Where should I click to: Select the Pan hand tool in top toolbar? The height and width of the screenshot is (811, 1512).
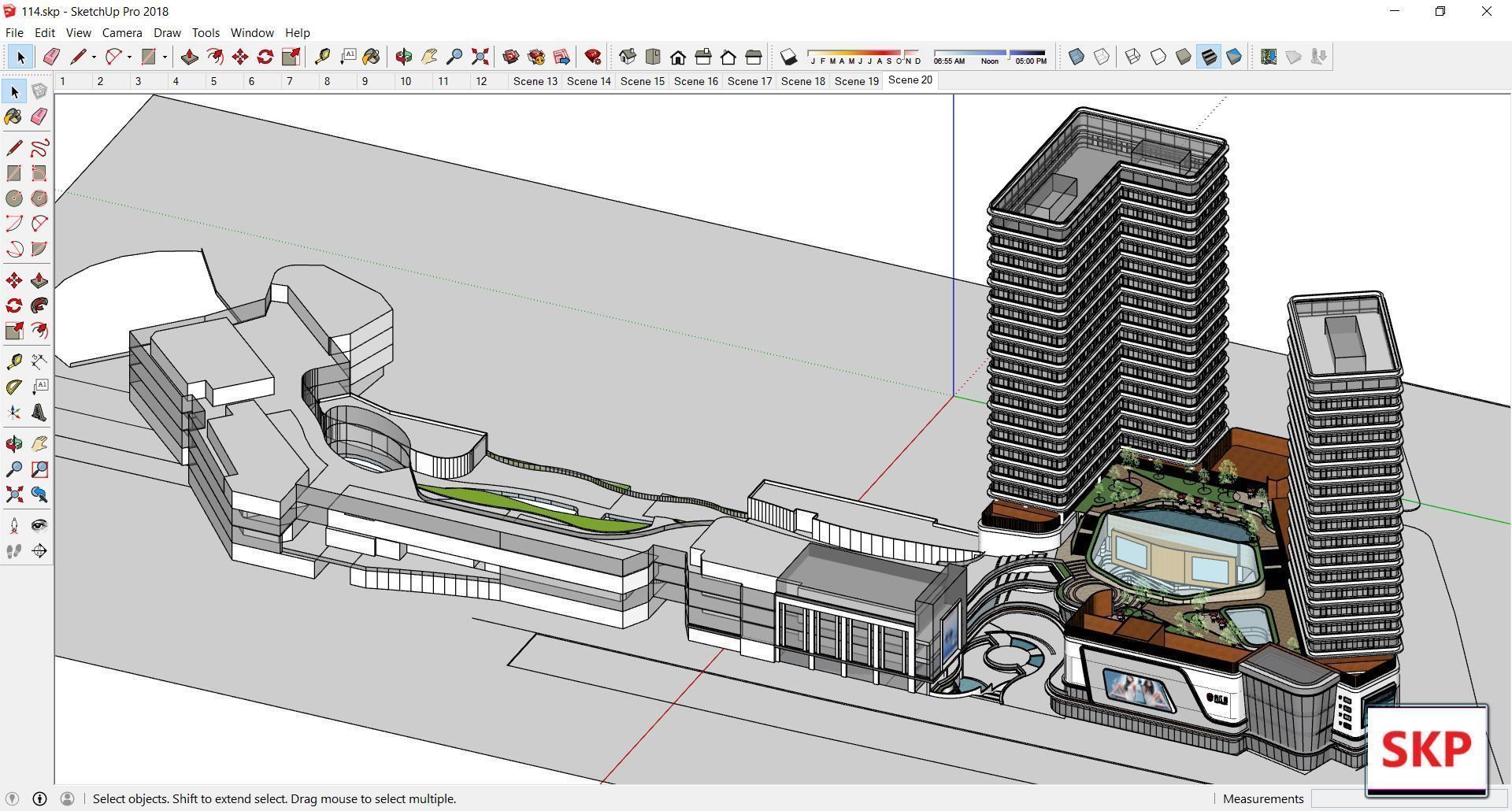(x=429, y=57)
